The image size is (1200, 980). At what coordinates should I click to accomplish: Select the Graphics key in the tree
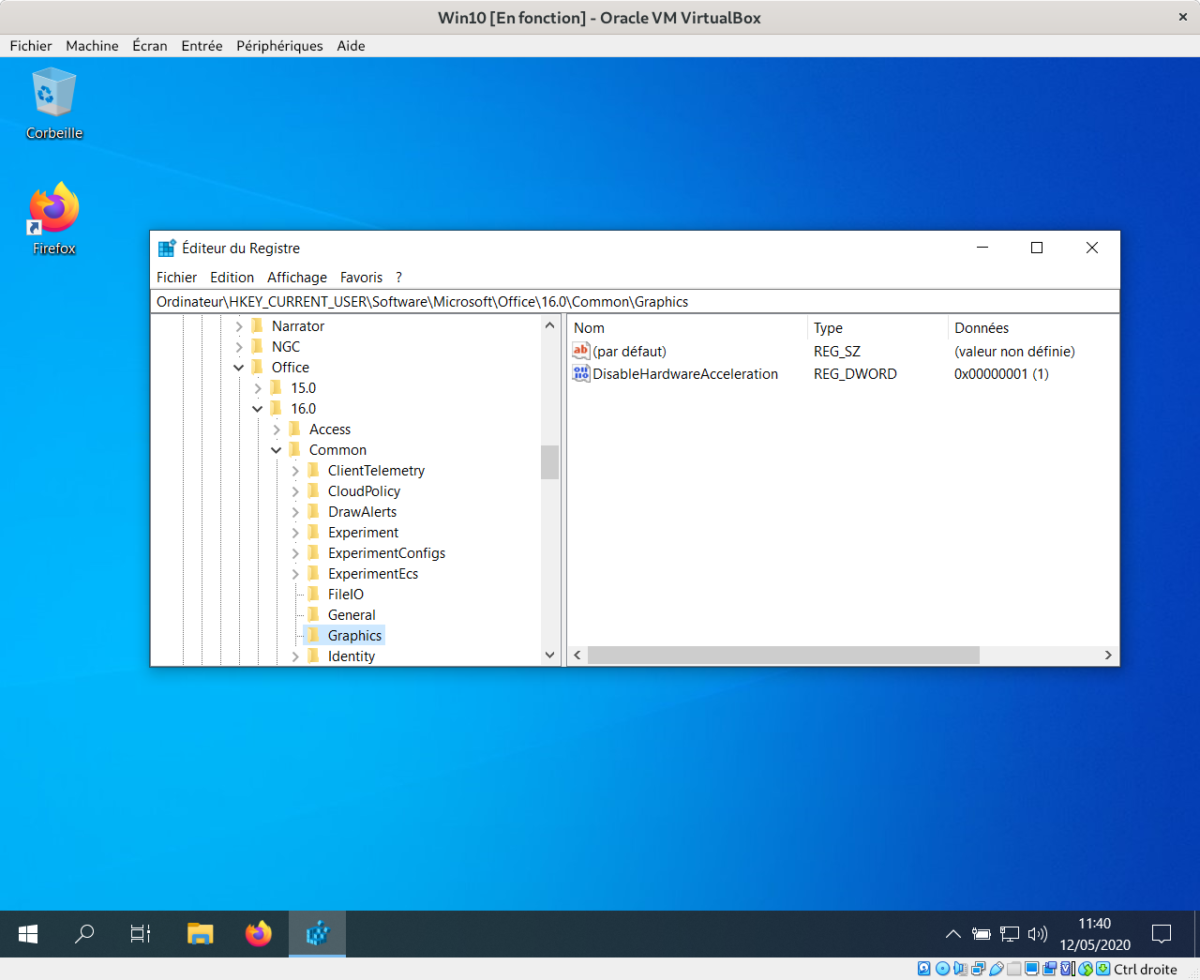click(x=354, y=635)
